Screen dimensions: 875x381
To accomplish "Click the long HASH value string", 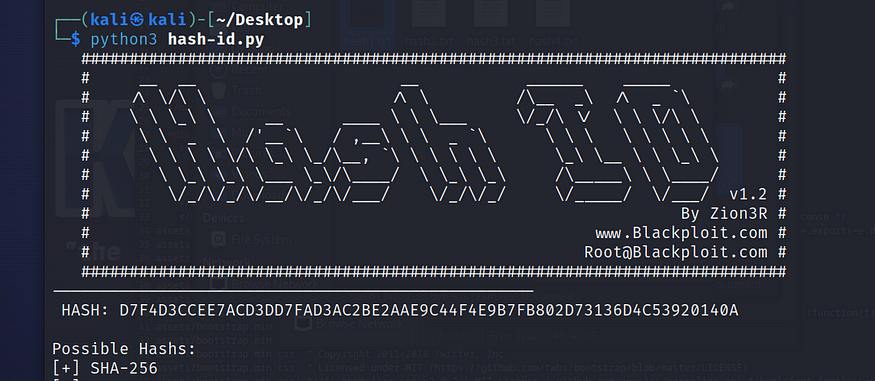I will coord(429,311).
